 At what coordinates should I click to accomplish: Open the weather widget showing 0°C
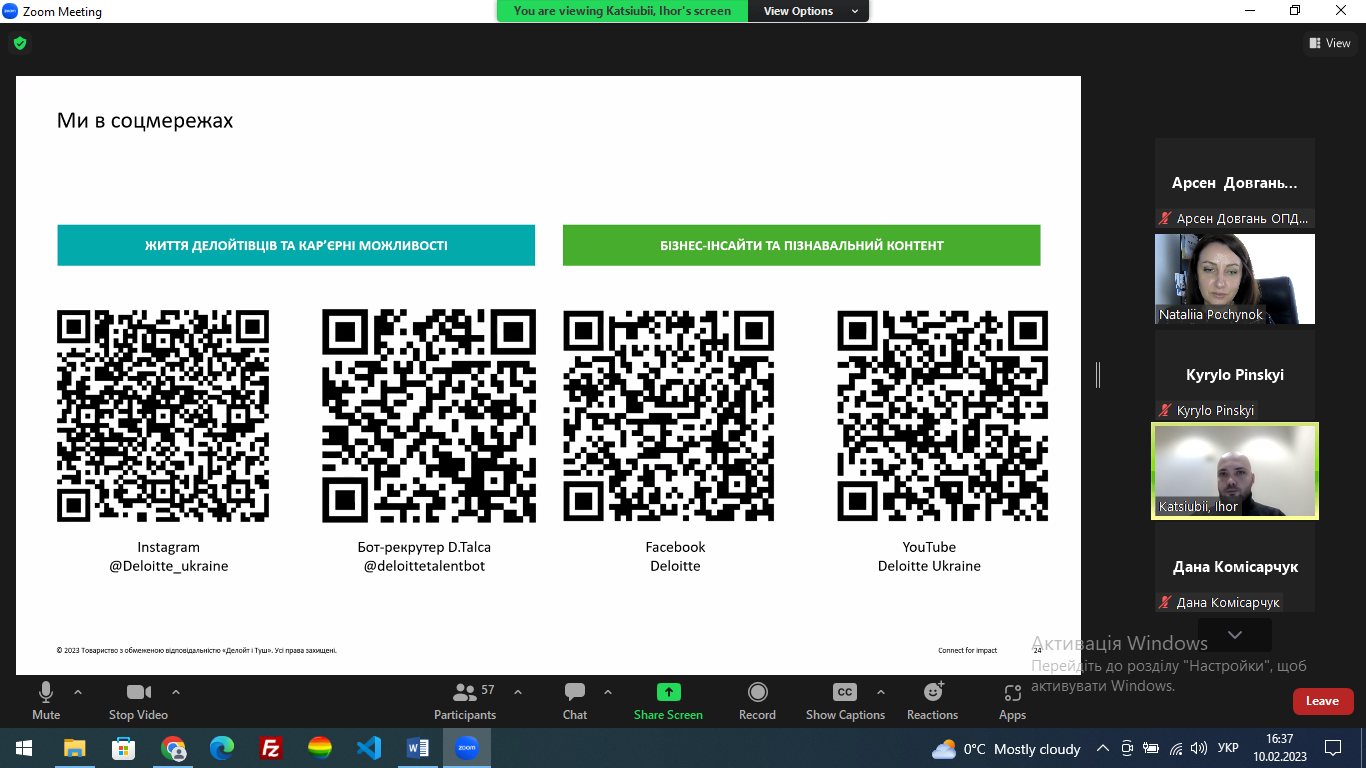1006,749
